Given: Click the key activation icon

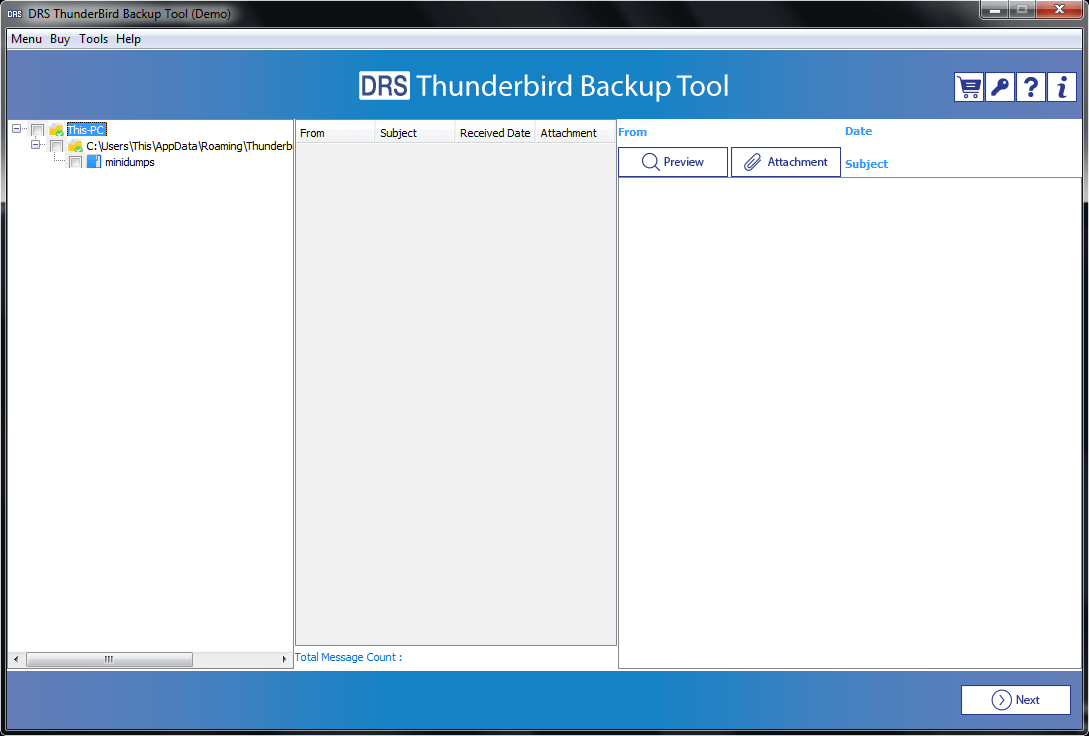Looking at the screenshot, I should point(999,87).
